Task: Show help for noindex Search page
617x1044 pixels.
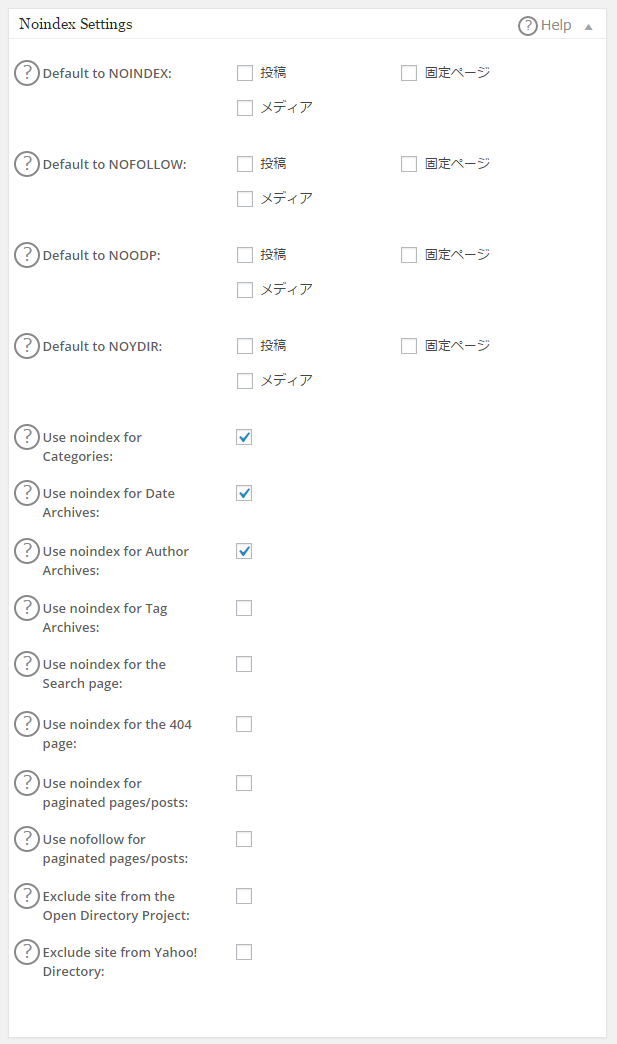Action: 27,664
